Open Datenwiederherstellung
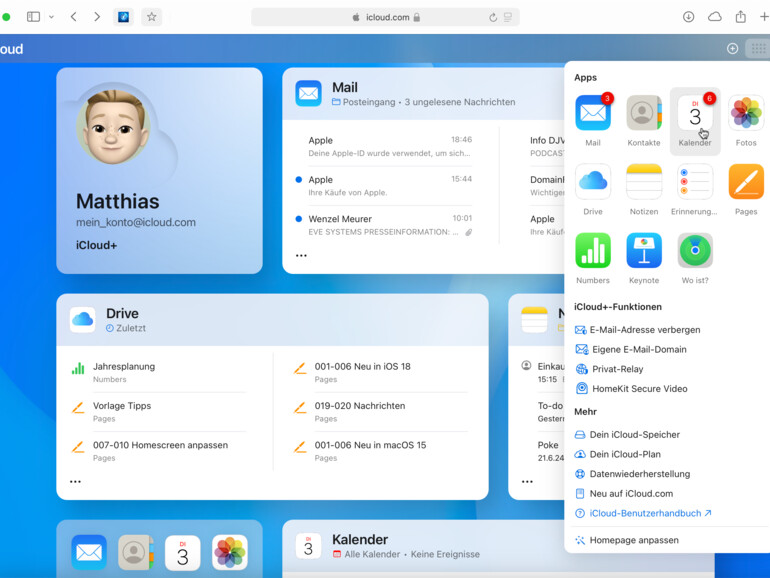 tap(632, 474)
